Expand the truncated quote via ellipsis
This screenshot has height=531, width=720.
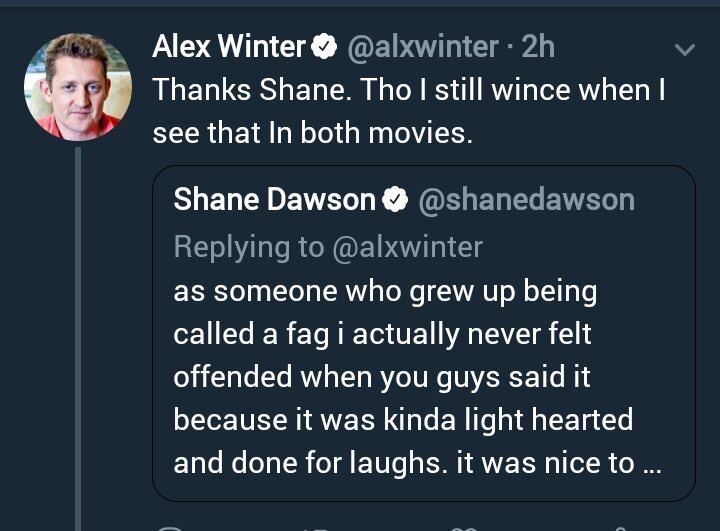[650, 465]
